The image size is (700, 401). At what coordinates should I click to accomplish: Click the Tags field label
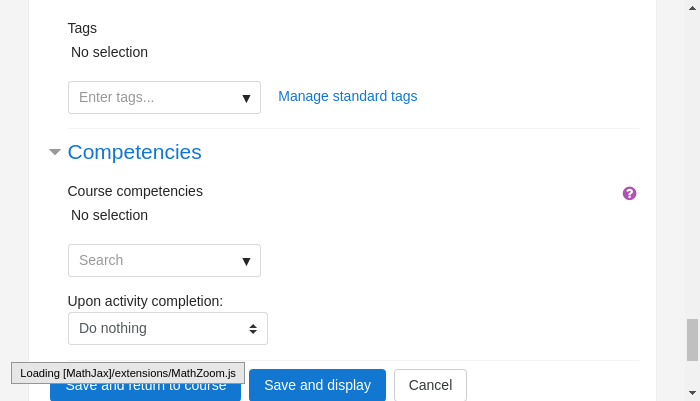click(82, 28)
